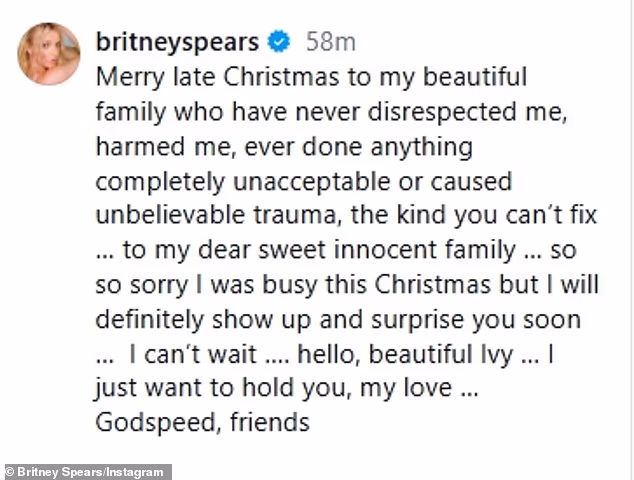Click the word 'Instagram' in the bottom caption
The image size is (634, 480).
coord(136,471)
